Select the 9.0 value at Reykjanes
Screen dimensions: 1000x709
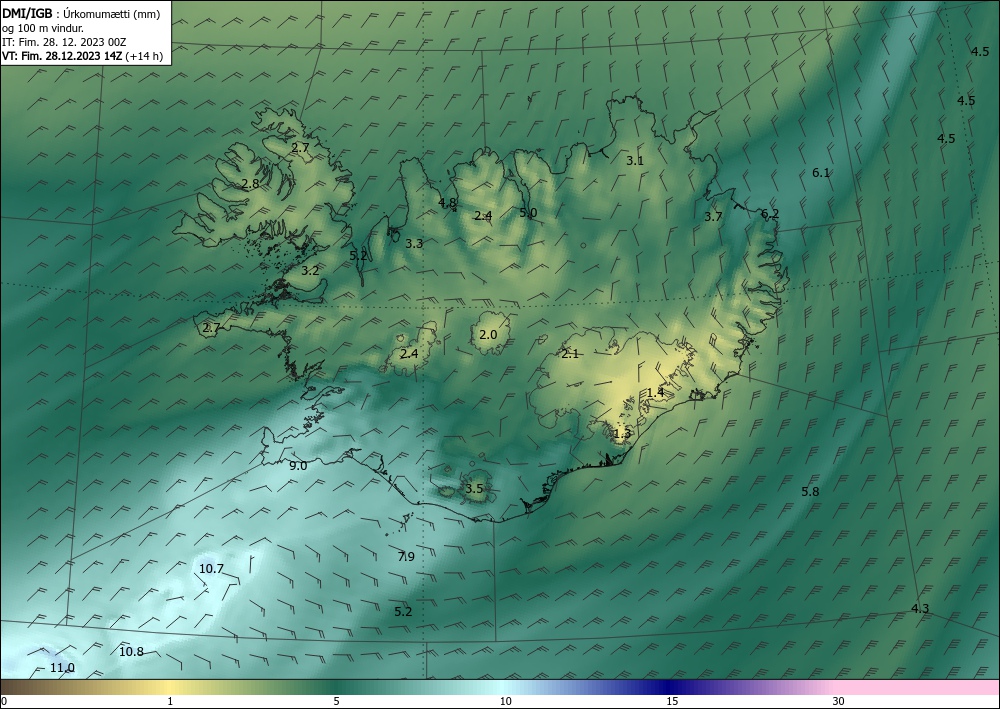298,465
